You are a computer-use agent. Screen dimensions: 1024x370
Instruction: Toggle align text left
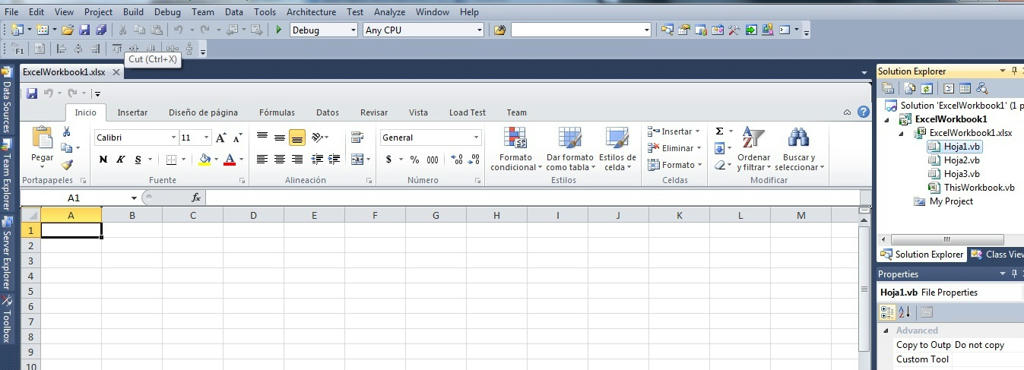(x=262, y=159)
